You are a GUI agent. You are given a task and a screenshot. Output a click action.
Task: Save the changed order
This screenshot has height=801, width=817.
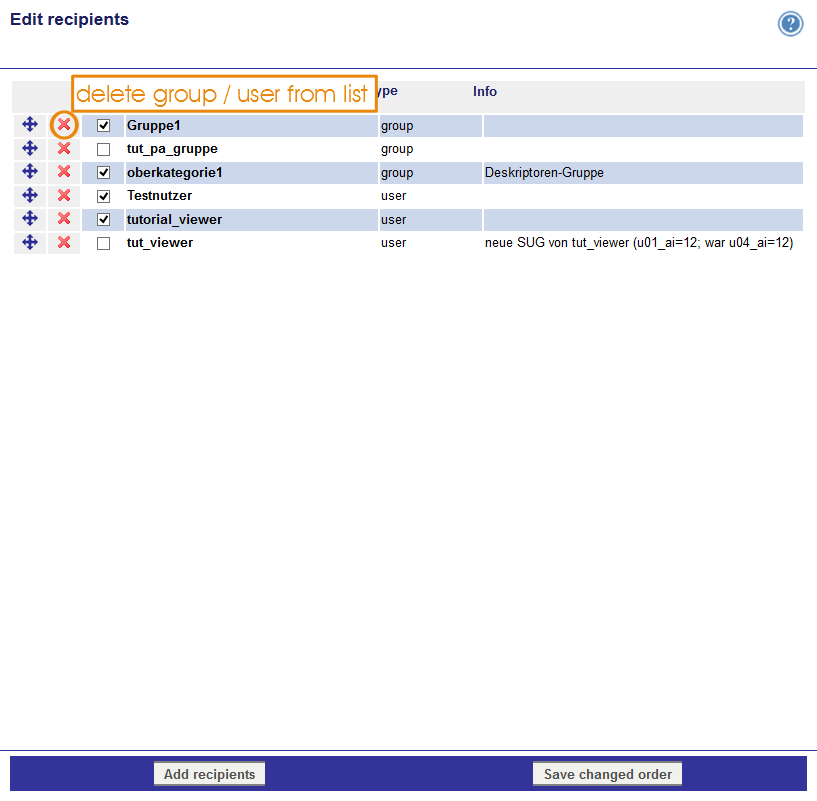click(608, 774)
